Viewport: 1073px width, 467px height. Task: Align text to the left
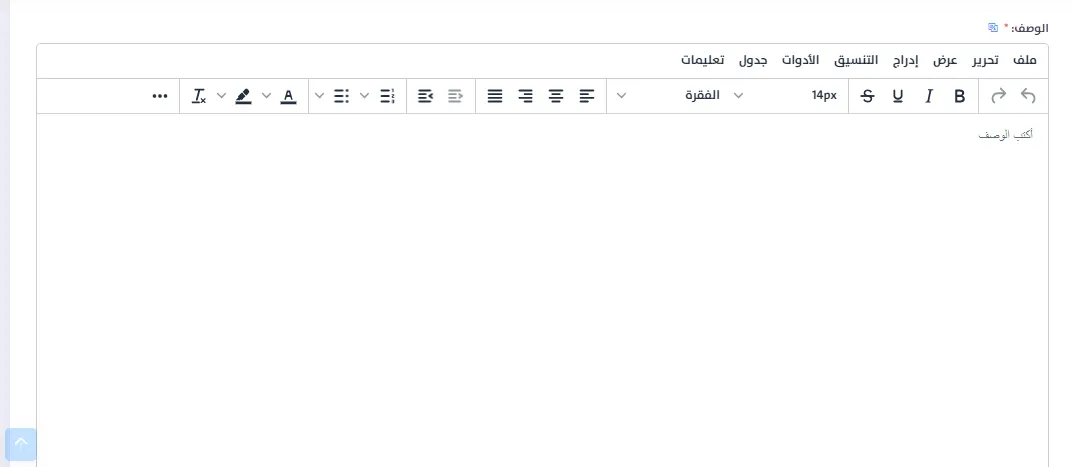point(587,96)
